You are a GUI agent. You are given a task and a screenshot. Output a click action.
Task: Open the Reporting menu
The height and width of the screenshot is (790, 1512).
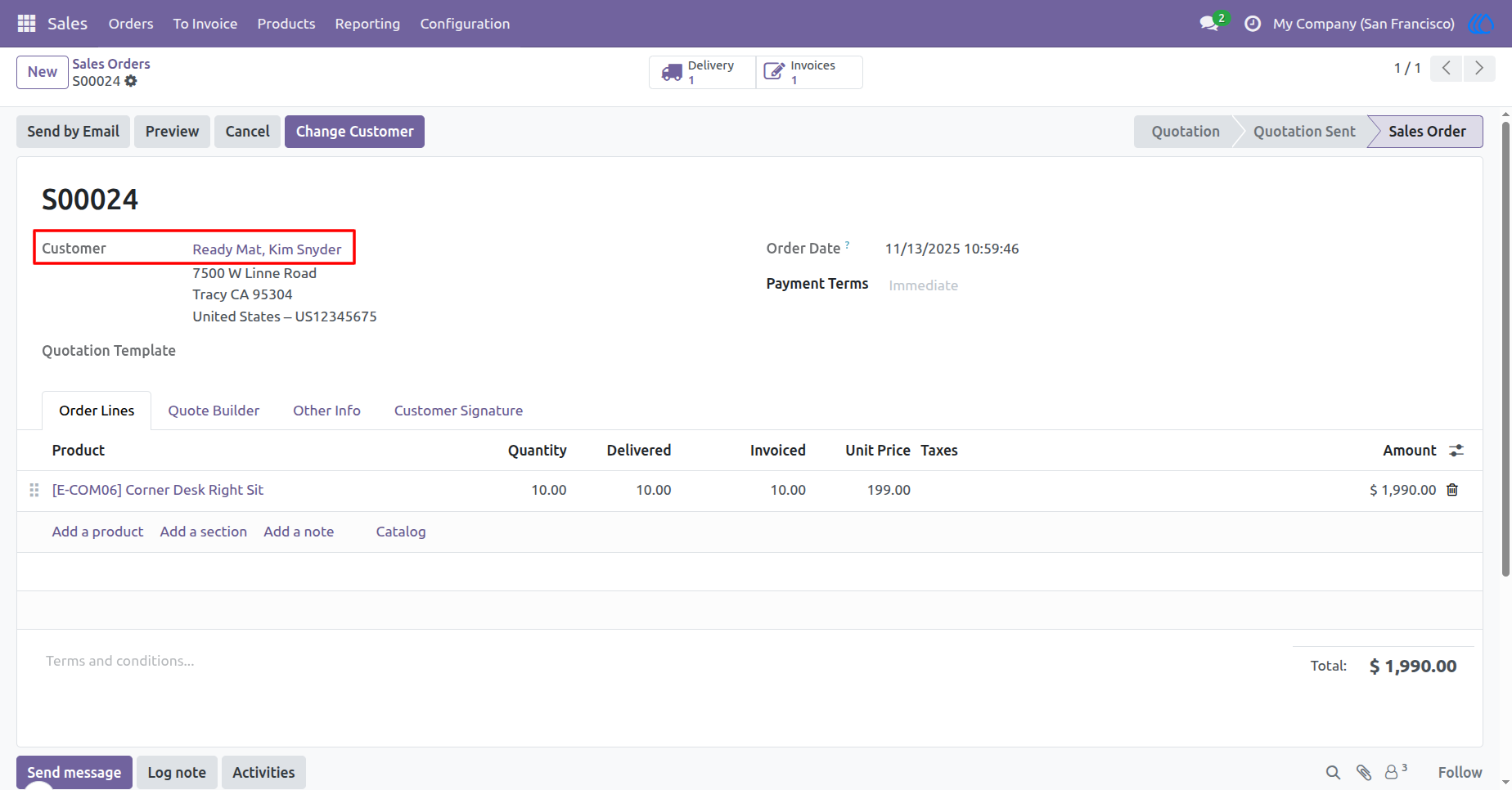[367, 24]
